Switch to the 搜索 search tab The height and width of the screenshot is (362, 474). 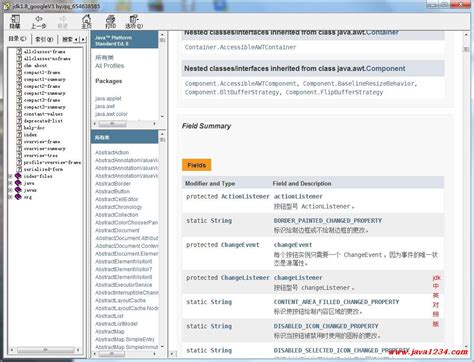coord(67,39)
